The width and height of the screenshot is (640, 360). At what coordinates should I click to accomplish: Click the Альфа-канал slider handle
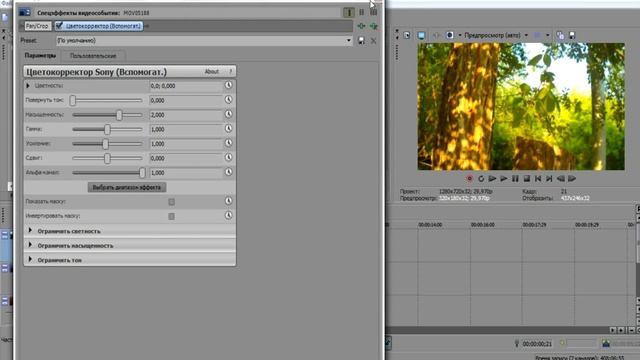click(x=142, y=173)
